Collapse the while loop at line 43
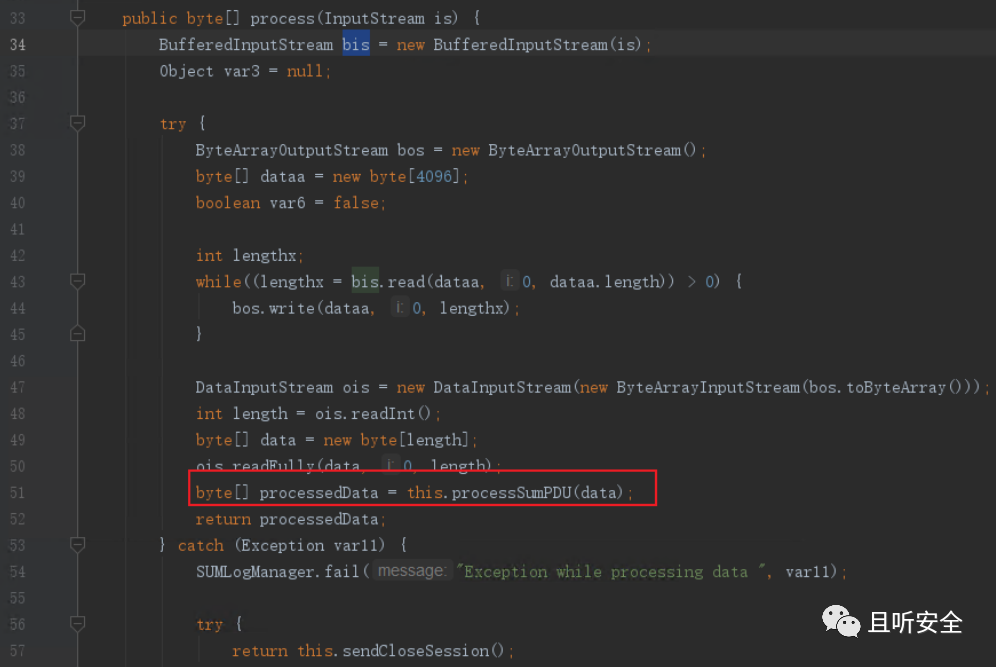 (x=77, y=281)
